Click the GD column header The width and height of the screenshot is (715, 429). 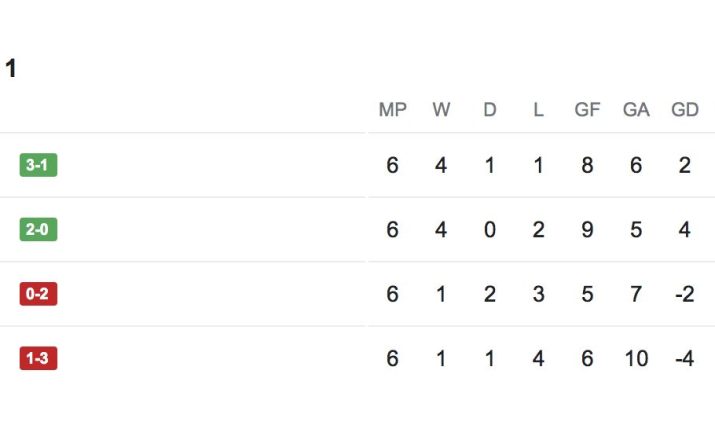(685, 110)
